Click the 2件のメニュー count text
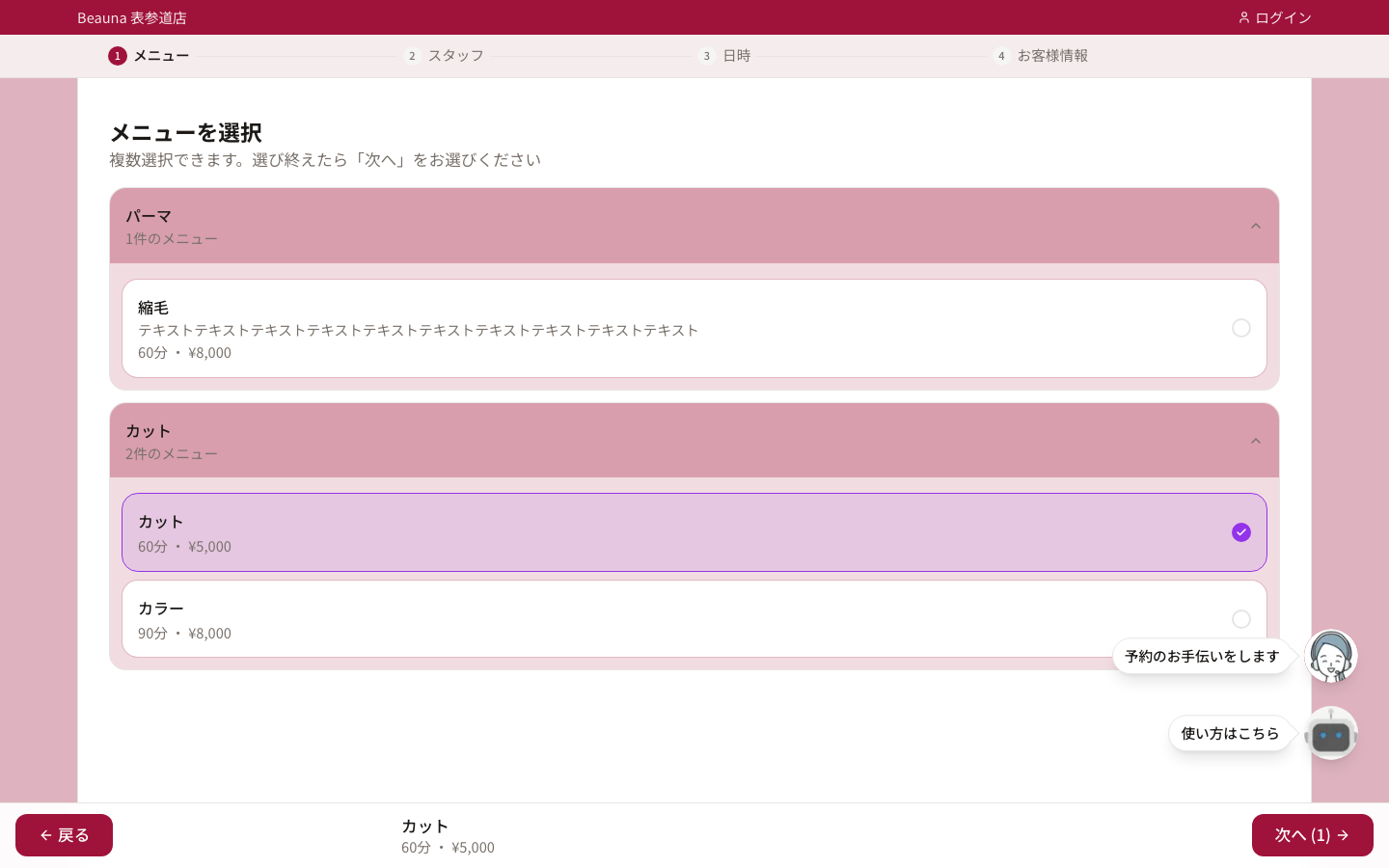The image size is (1389, 868). point(172,453)
